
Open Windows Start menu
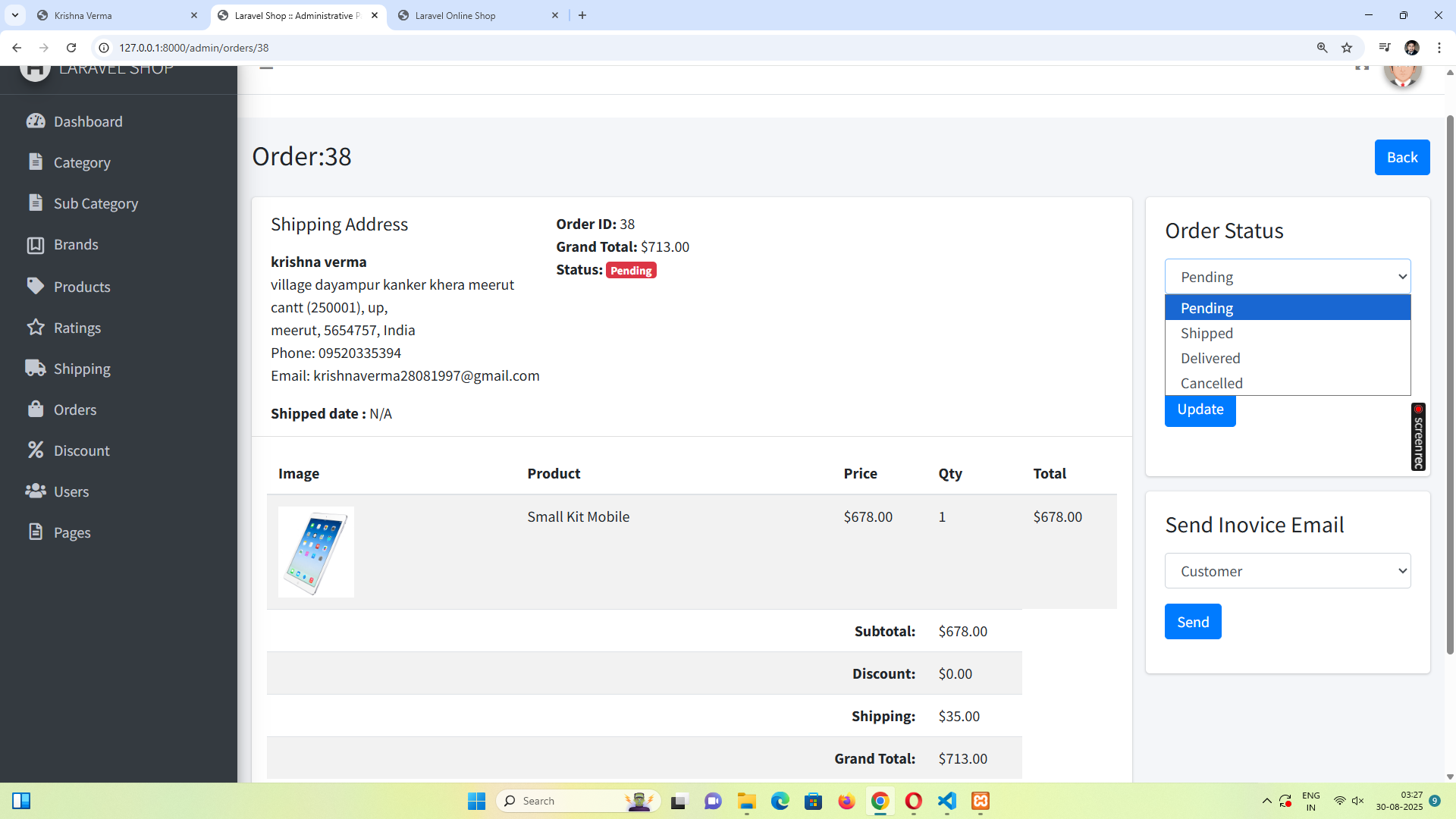[x=476, y=801]
